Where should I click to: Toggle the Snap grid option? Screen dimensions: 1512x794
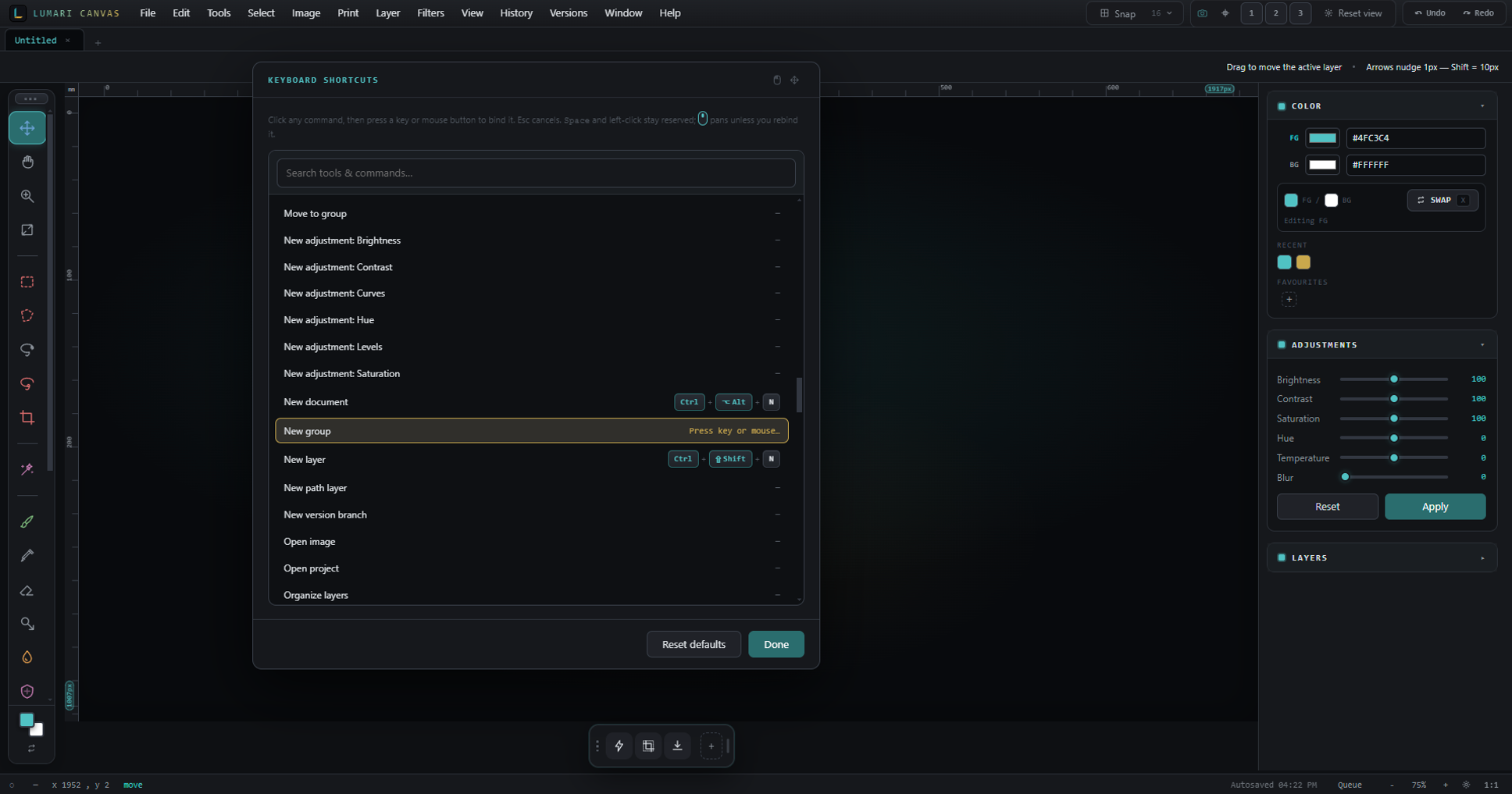(x=1118, y=13)
